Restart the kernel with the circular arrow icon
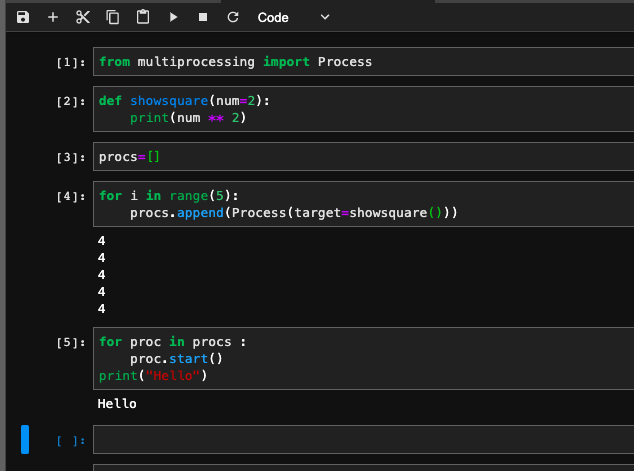Screen dimensions: 634x471 [x=233, y=17]
